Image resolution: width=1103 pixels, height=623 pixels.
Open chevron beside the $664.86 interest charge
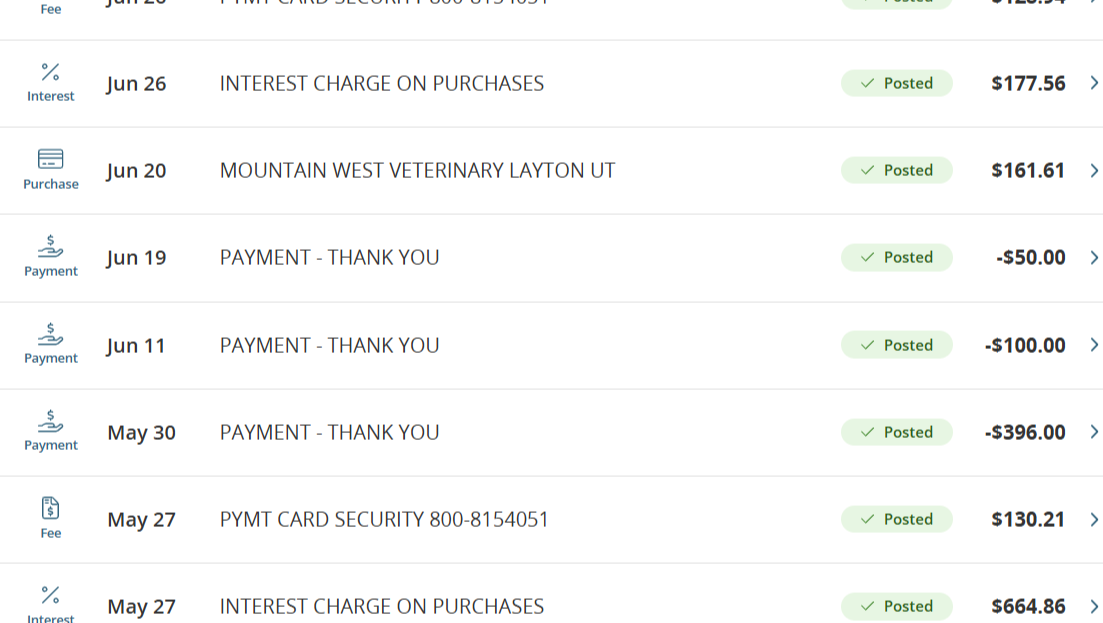pos(1094,606)
